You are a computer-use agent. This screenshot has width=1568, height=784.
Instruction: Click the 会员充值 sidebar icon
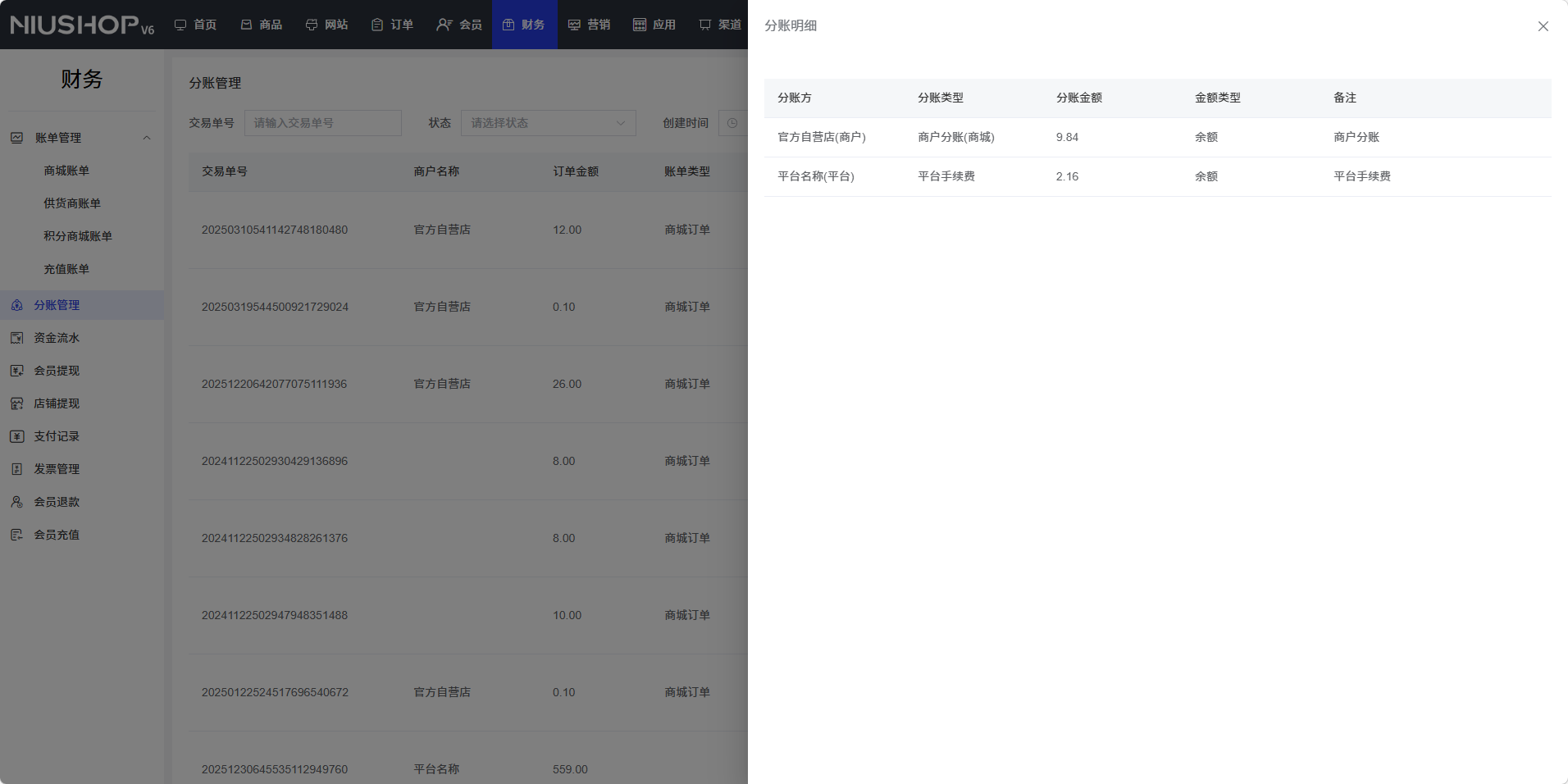click(16, 535)
